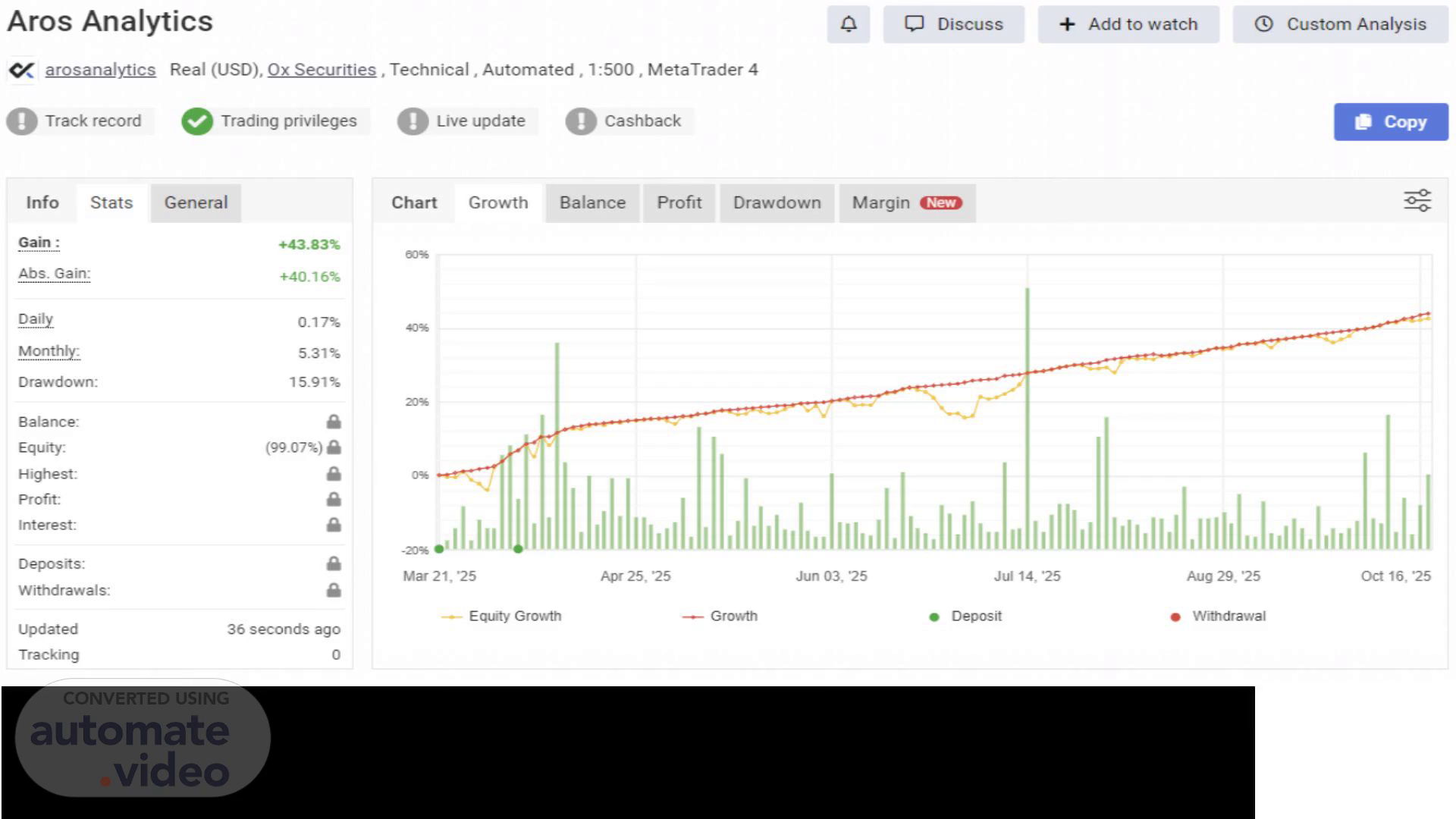
Task: Click the Balance lock icon
Action: pyautogui.click(x=334, y=422)
